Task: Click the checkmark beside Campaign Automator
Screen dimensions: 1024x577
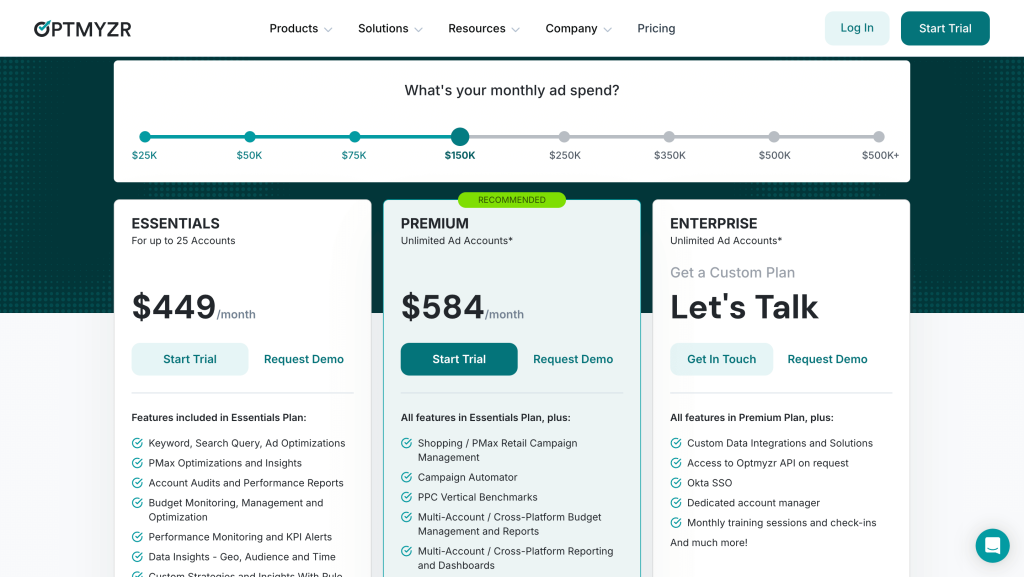Action: 406,477
